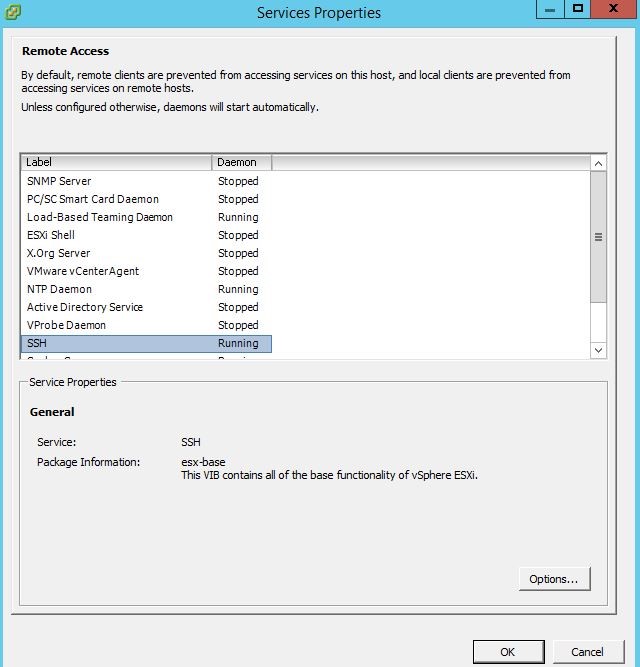Screen dimensions: 640x667
Task: Click the vSphere icon in title bar
Action: (x=13, y=12)
